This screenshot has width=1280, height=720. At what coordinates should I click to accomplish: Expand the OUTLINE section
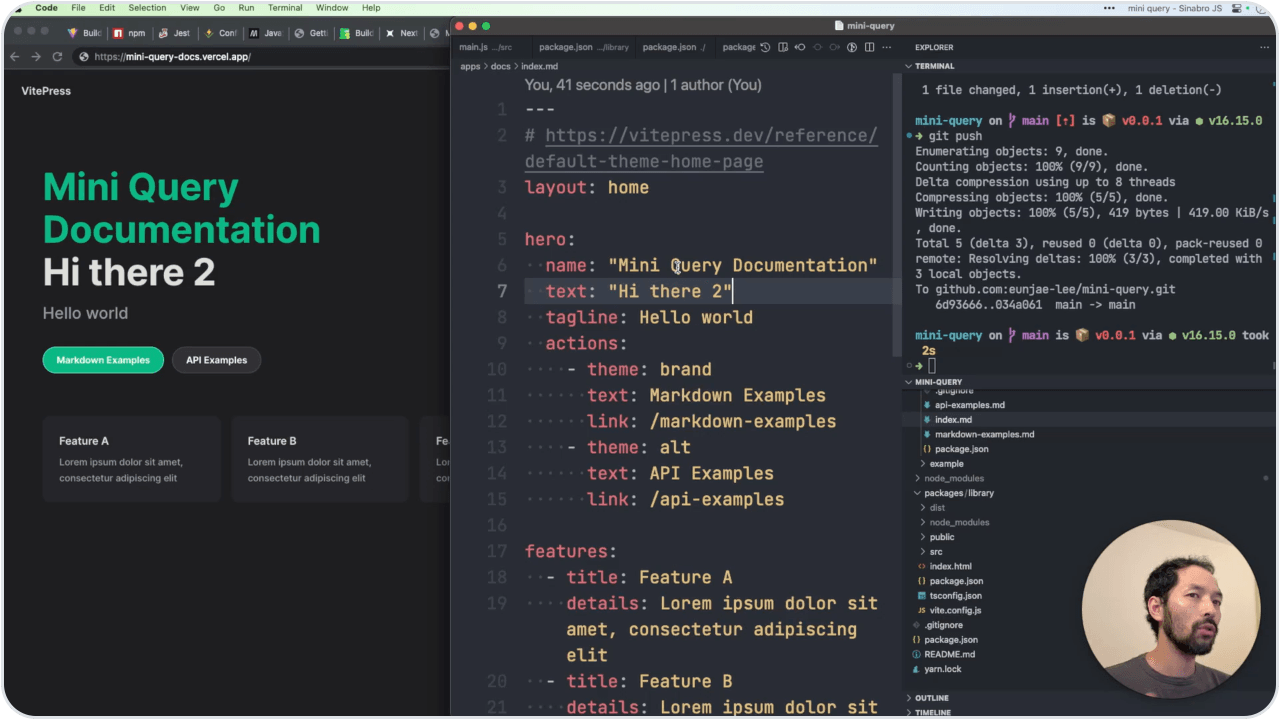coord(1090,698)
